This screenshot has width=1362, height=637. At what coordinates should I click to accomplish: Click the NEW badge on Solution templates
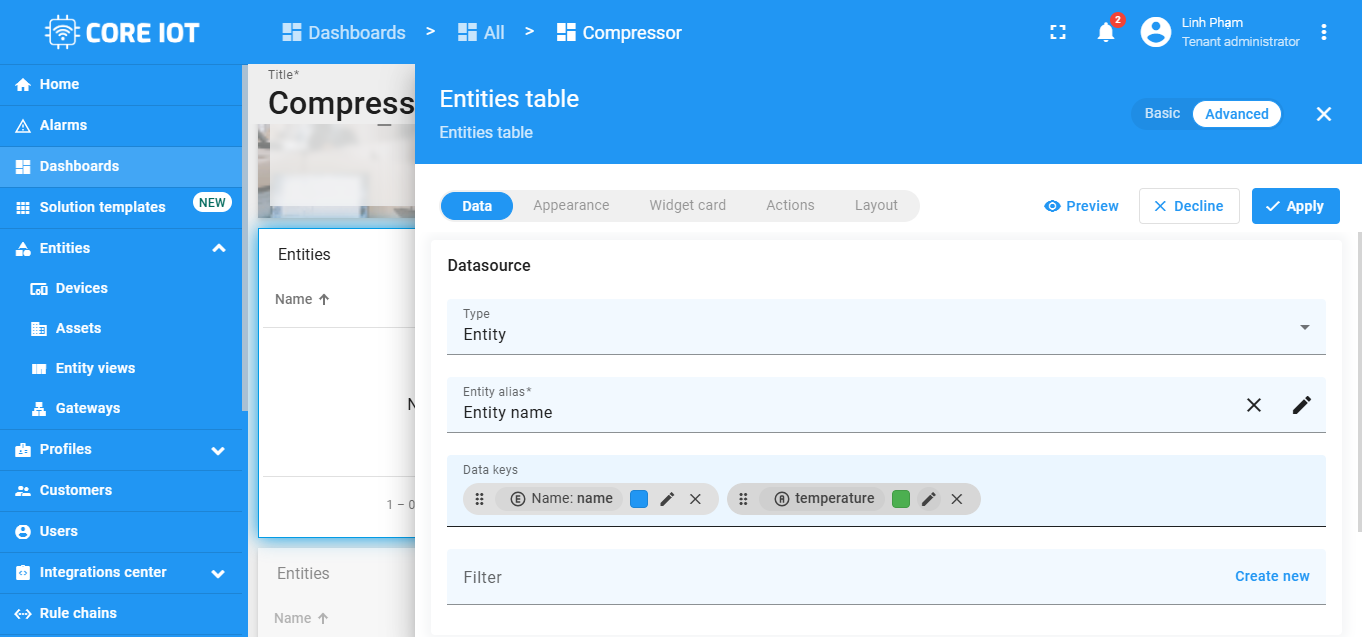click(212, 203)
